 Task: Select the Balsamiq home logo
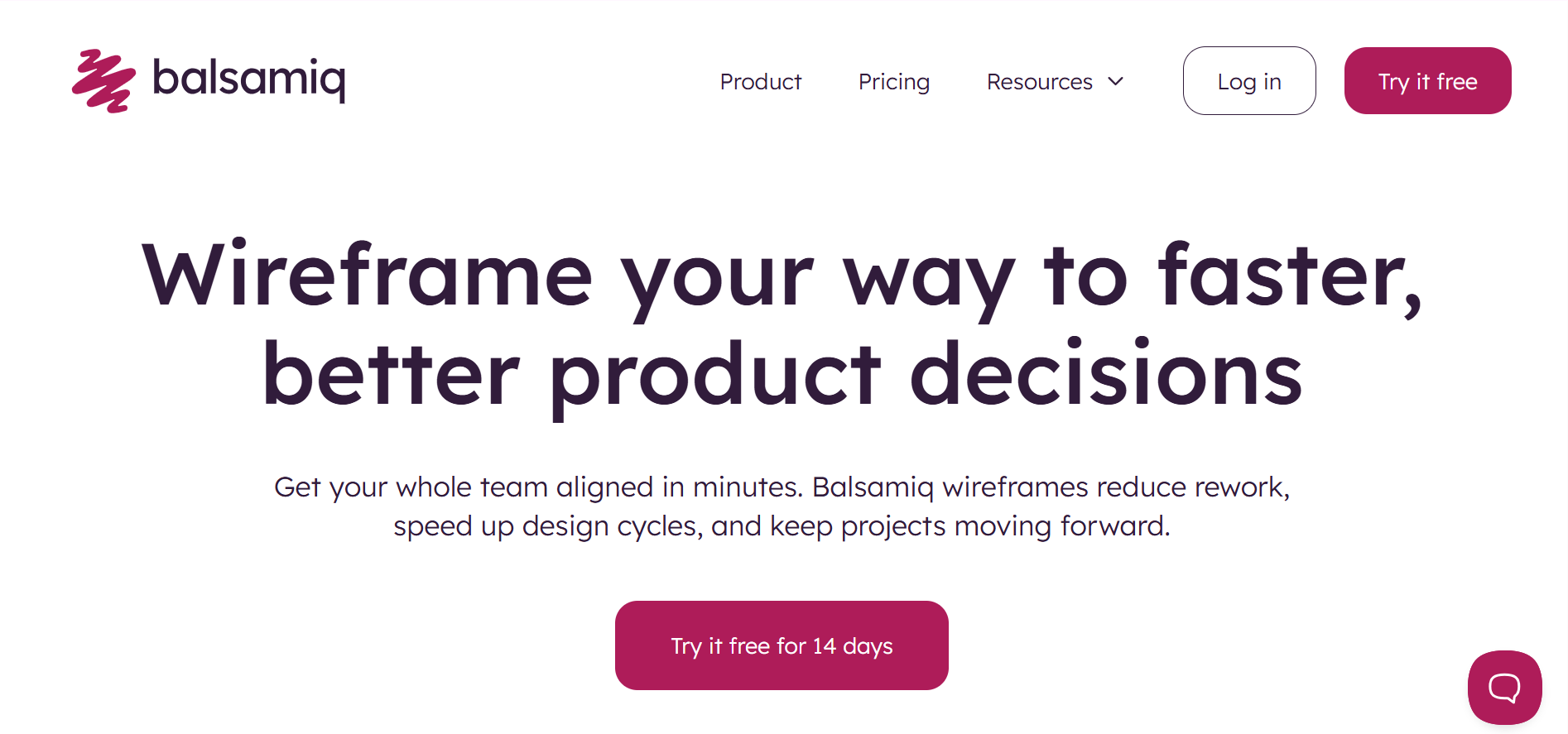point(207,80)
